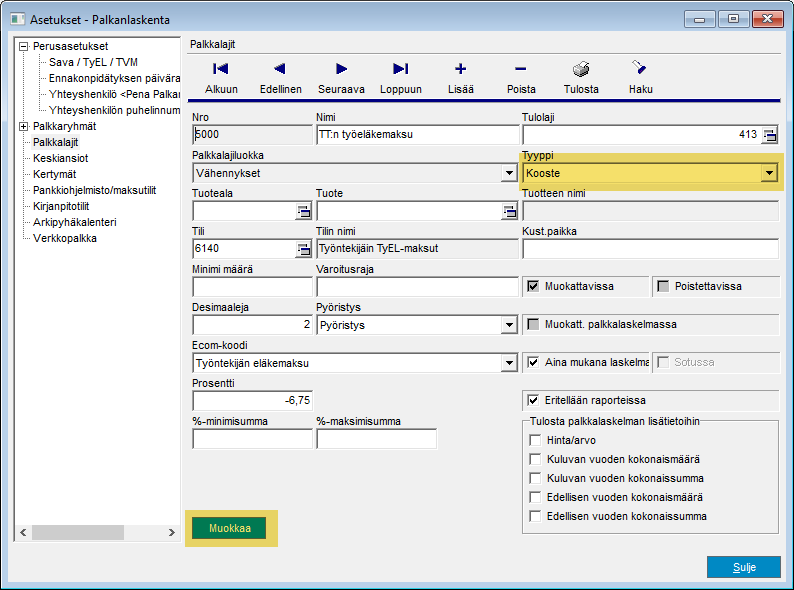Click the Nro field showing 5000

pos(252,135)
